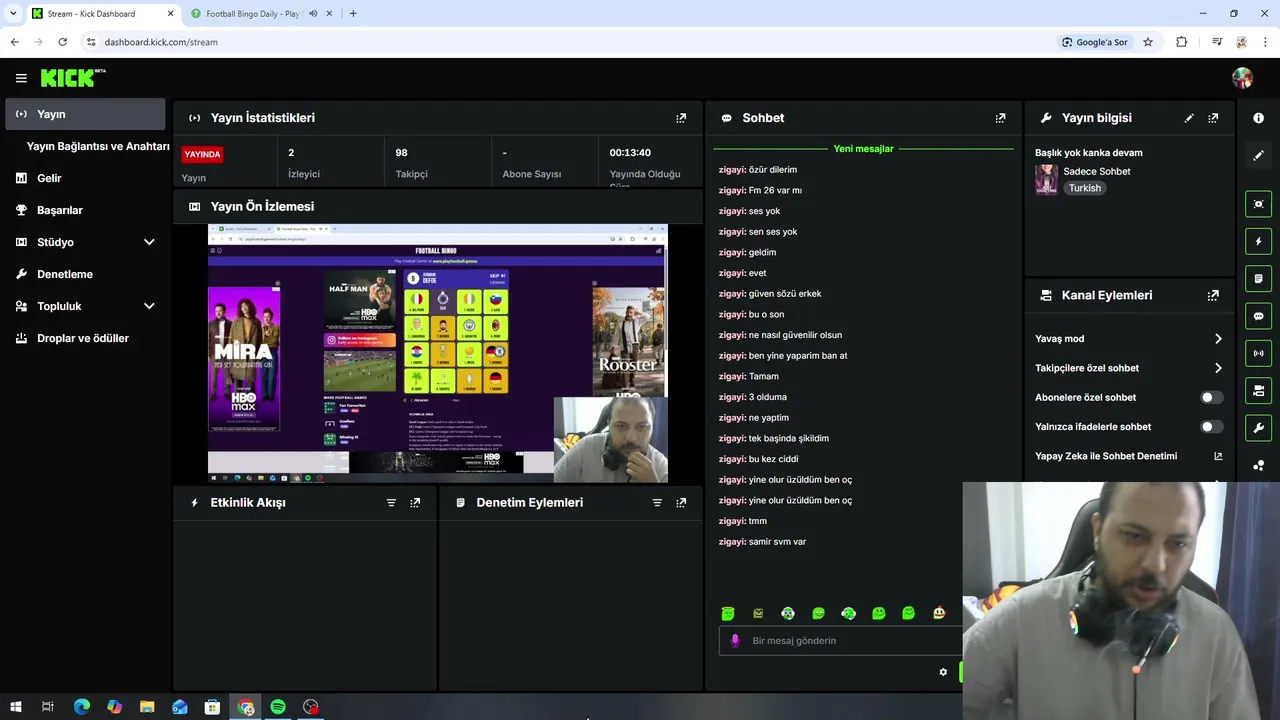Click the Yeni mesajlar divider label
The height and width of the screenshot is (720, 1280).
[863, 149]
